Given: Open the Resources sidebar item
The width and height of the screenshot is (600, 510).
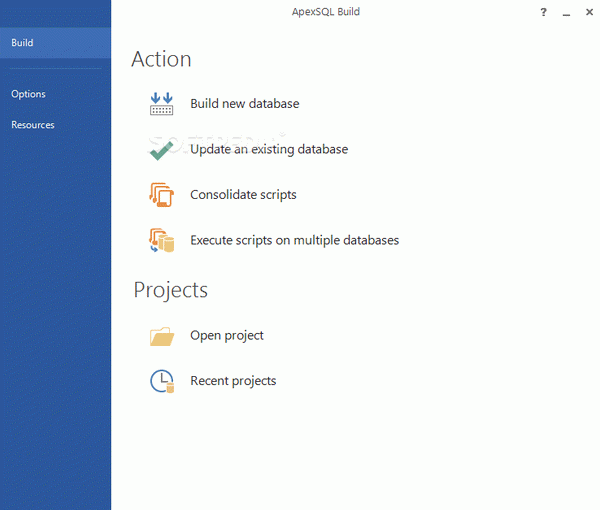Looking at the screenshot, I should [x=33, y=125].
